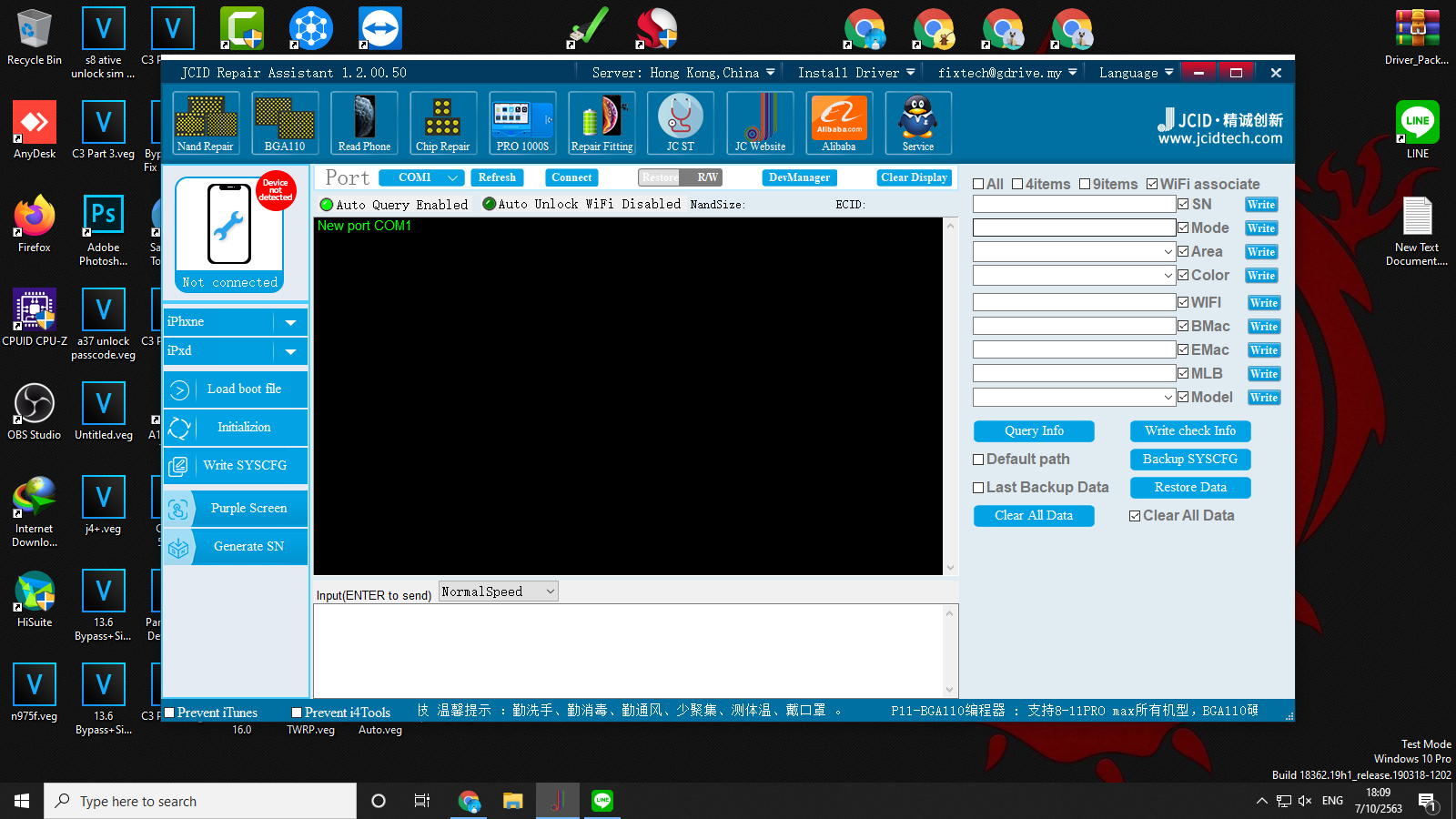Open the NormalSpeed dropdown
Screen dimensions: 1456x819
[x=498, y=591]
